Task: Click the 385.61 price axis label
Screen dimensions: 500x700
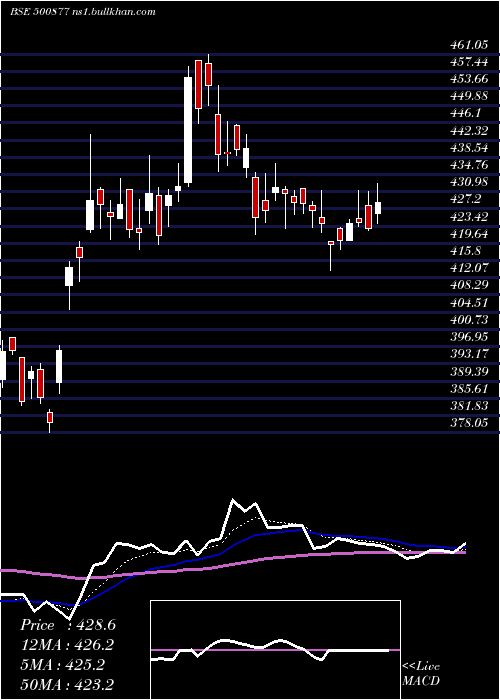Action: click(468, 388)
